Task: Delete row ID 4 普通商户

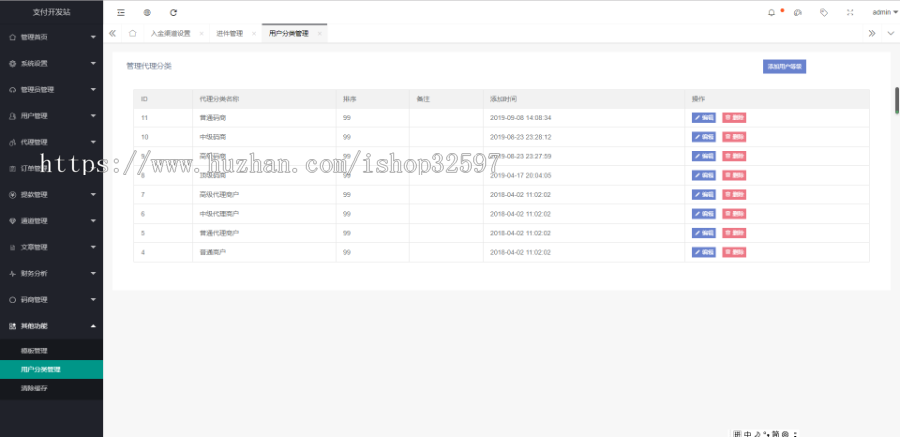Action: (734, 252)
